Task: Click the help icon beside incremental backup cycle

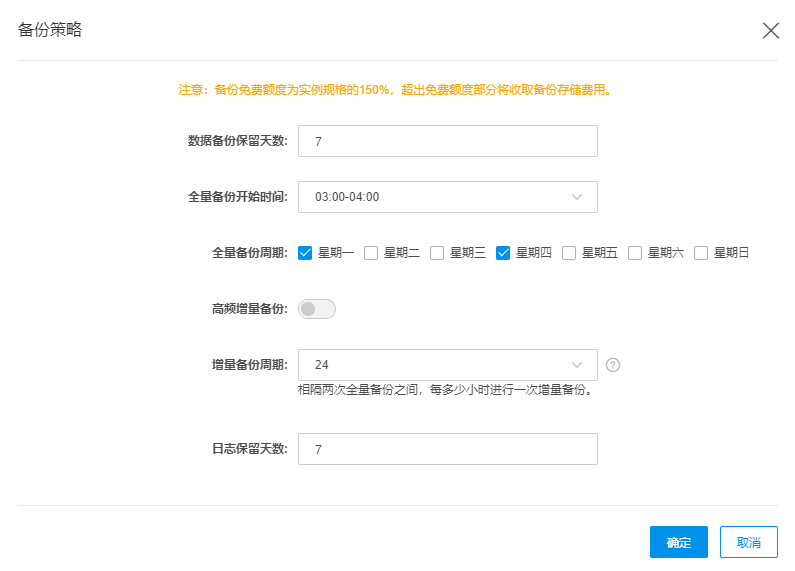Action: 613,365
